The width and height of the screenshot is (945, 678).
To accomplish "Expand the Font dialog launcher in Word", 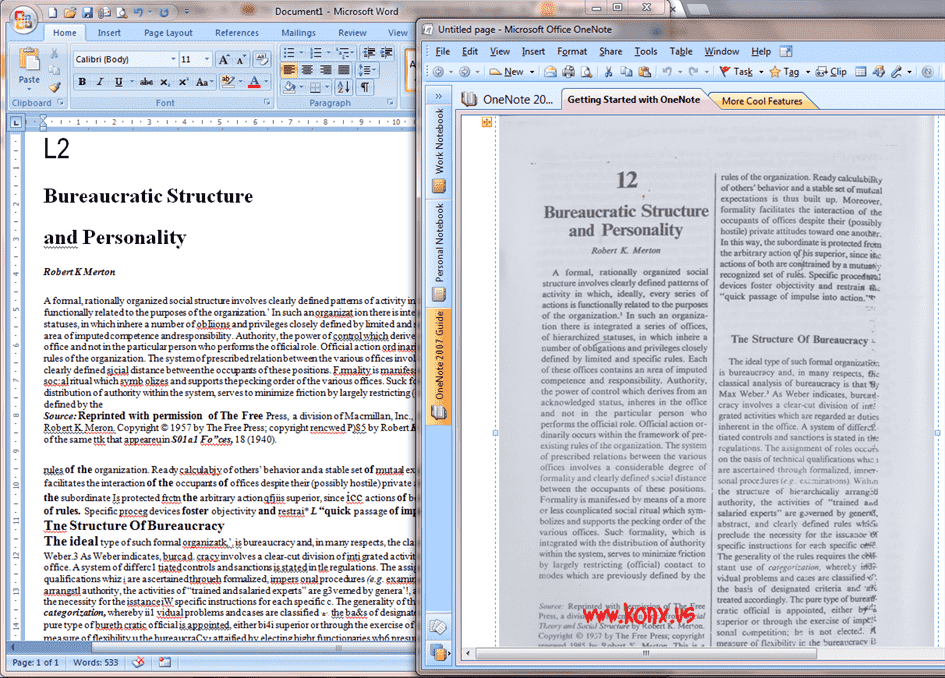I will point(267,102).
